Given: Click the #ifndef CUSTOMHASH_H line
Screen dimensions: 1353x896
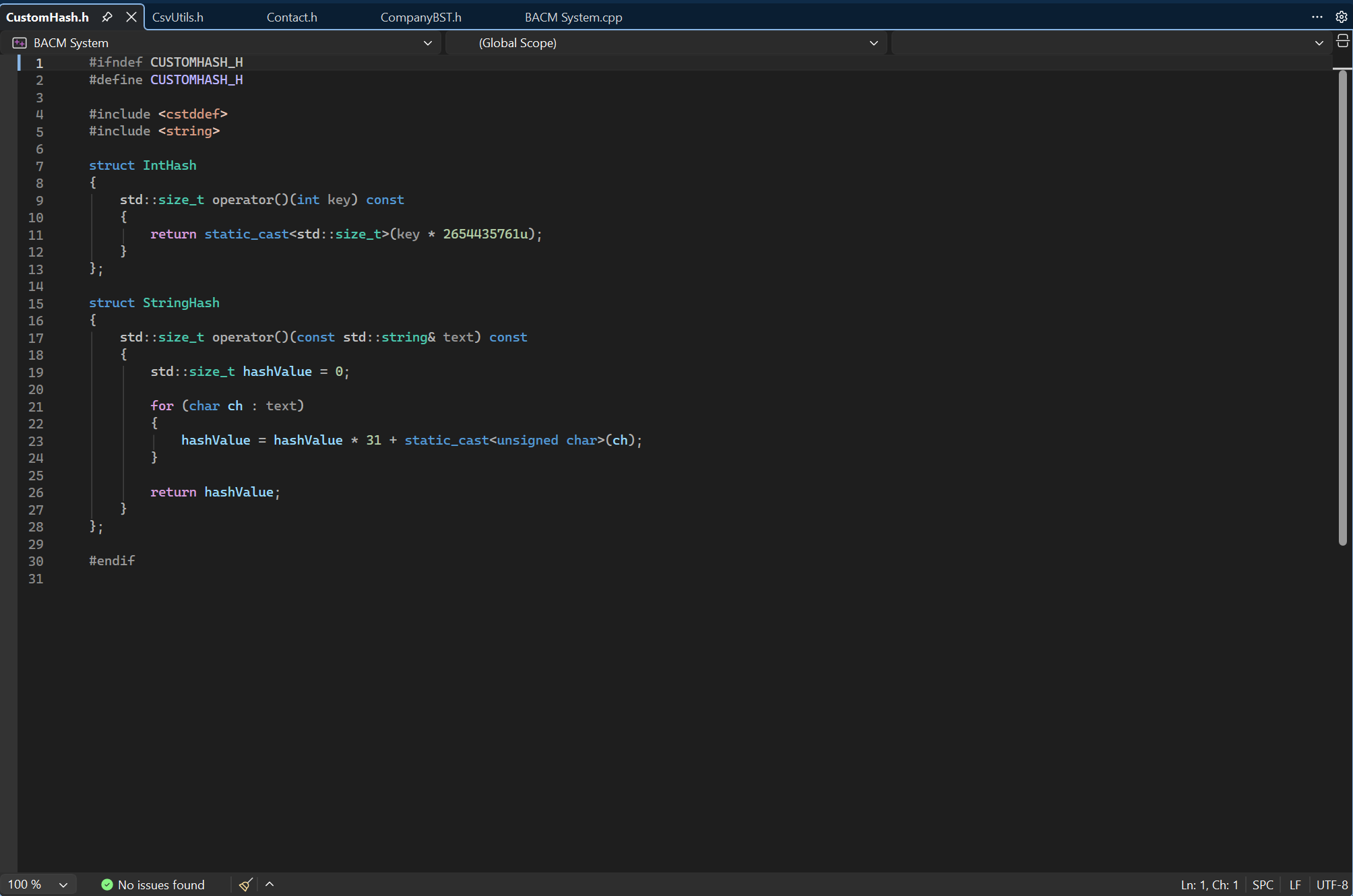Looking at the screenshot, I should tap(166, 62).
